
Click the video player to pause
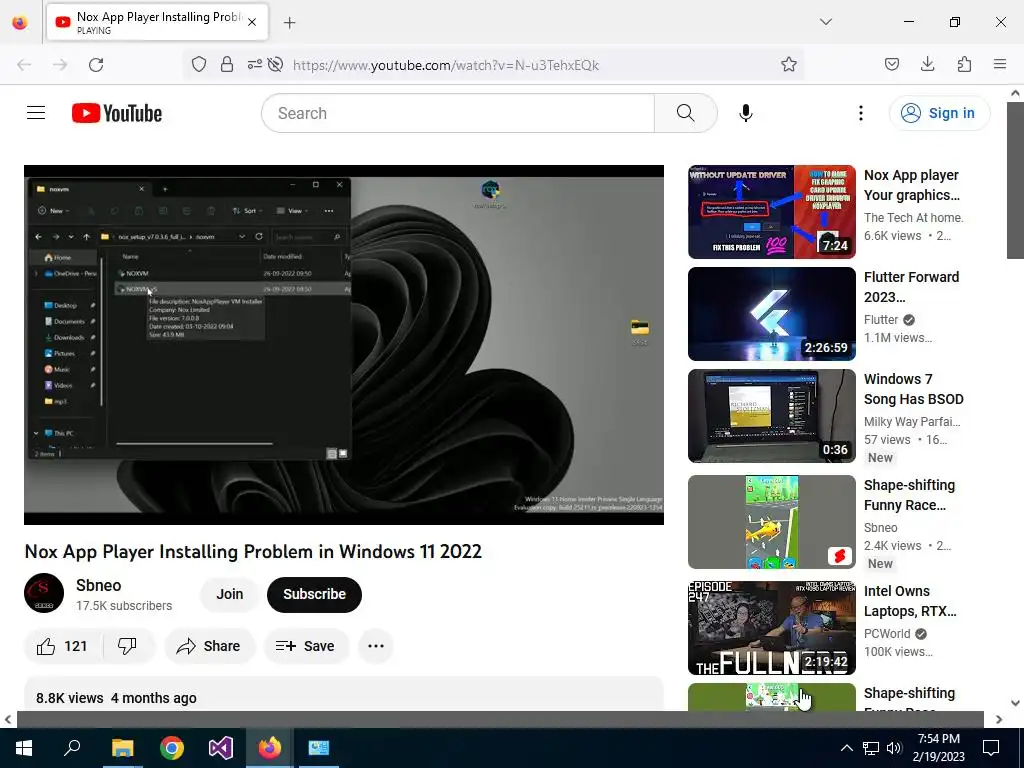point(344,344)
